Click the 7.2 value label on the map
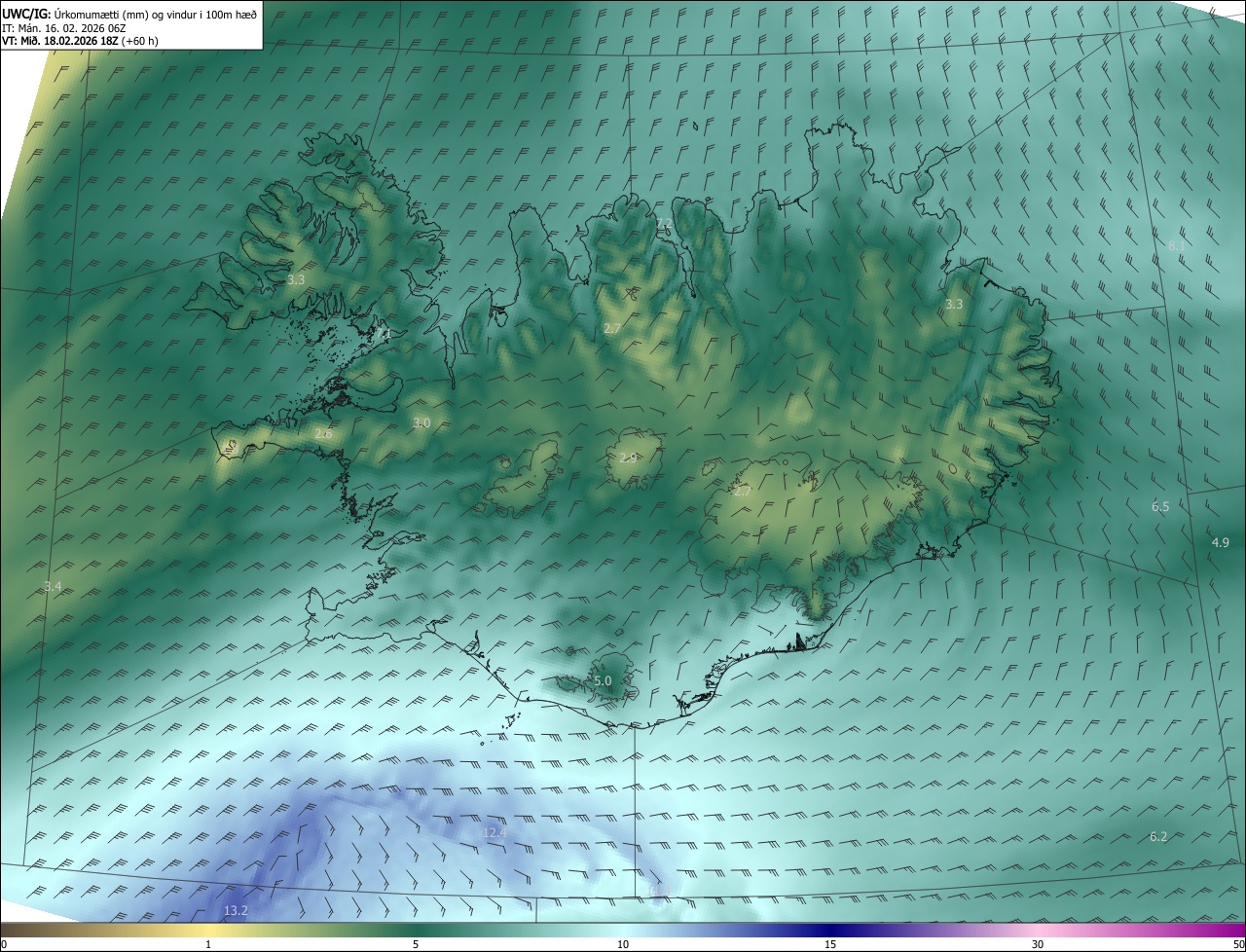Viewport: 1246px width, 952px height. tap(664, 224)
